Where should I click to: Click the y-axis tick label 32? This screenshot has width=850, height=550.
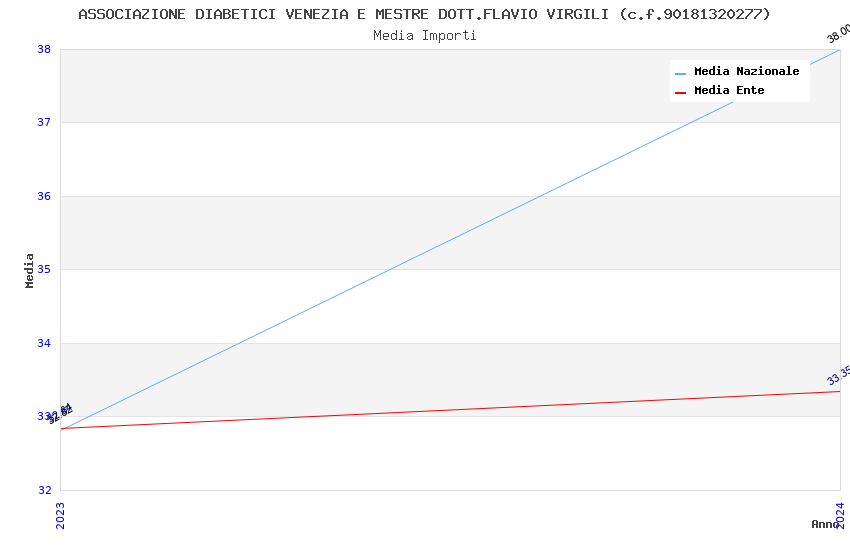44,490
